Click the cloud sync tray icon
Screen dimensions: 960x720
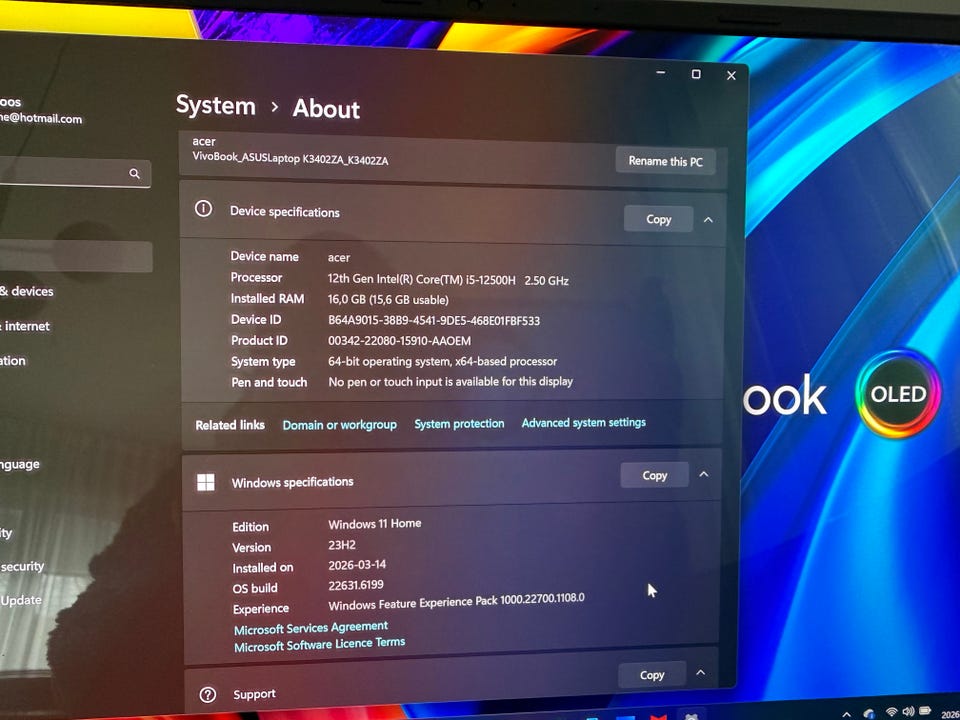(869, 713)
